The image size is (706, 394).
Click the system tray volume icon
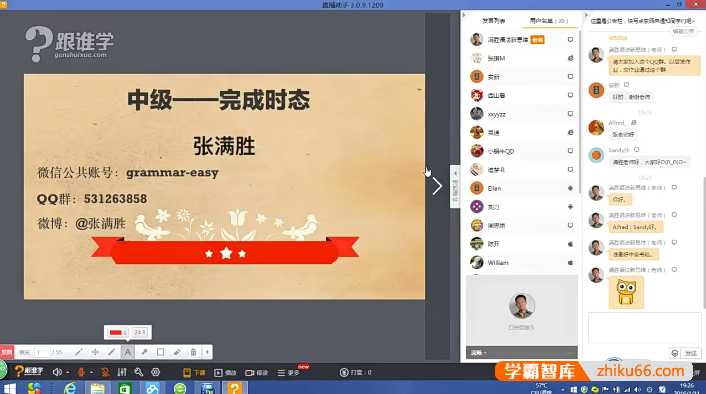638,389
